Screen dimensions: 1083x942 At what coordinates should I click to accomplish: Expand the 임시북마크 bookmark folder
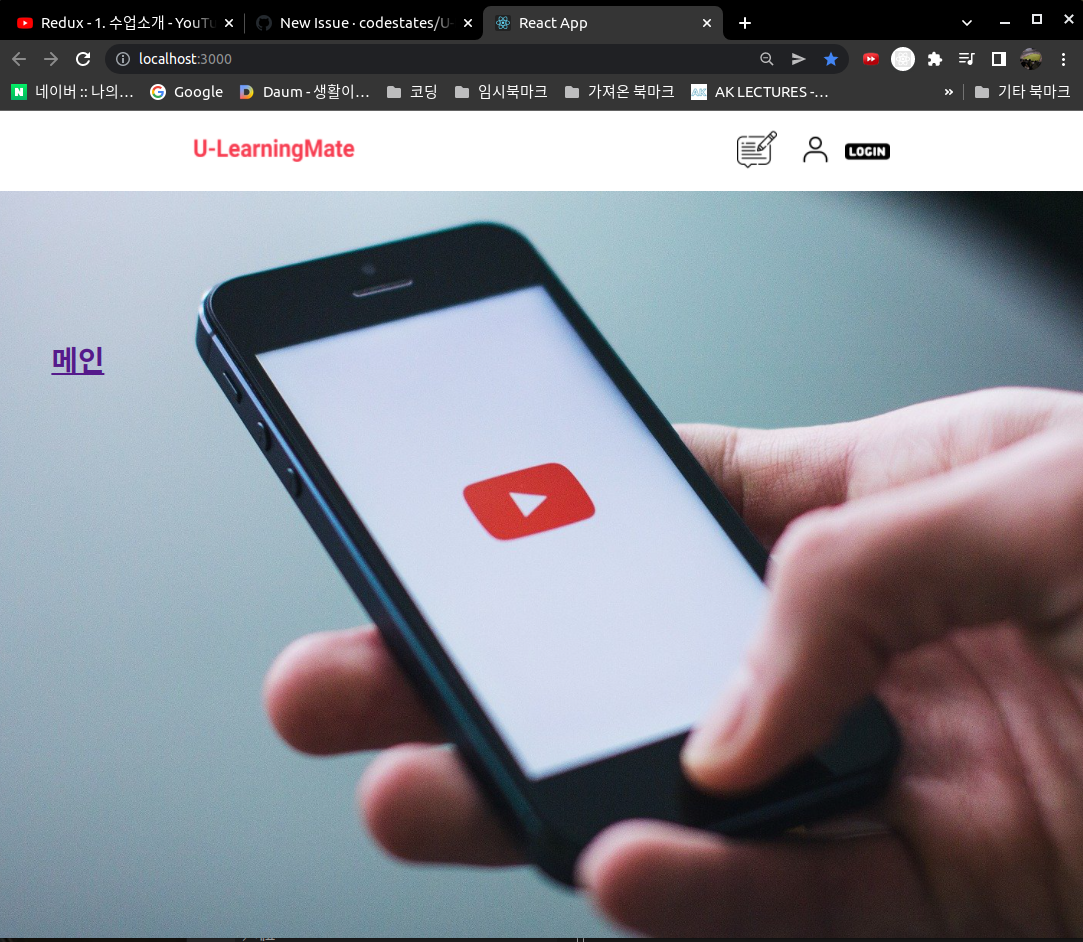pyautogui.click(x=501, y=92)
